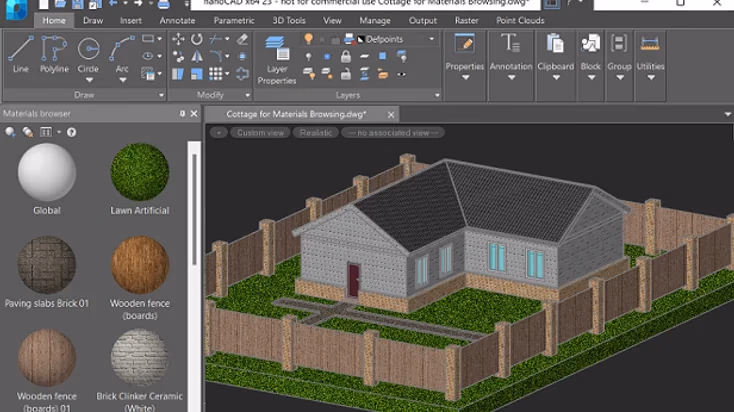734x412 pixels.
Task: Activate the Mirror tool
Action: 197,57
